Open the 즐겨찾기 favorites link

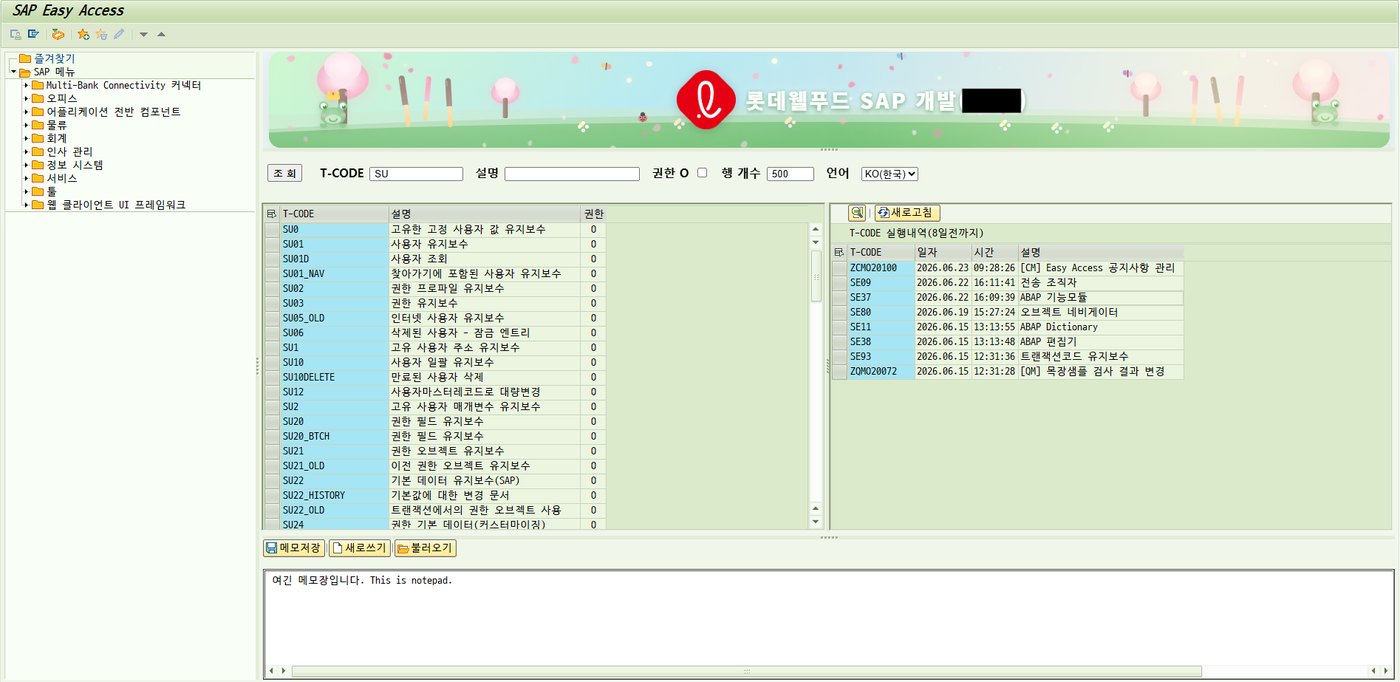54,59
